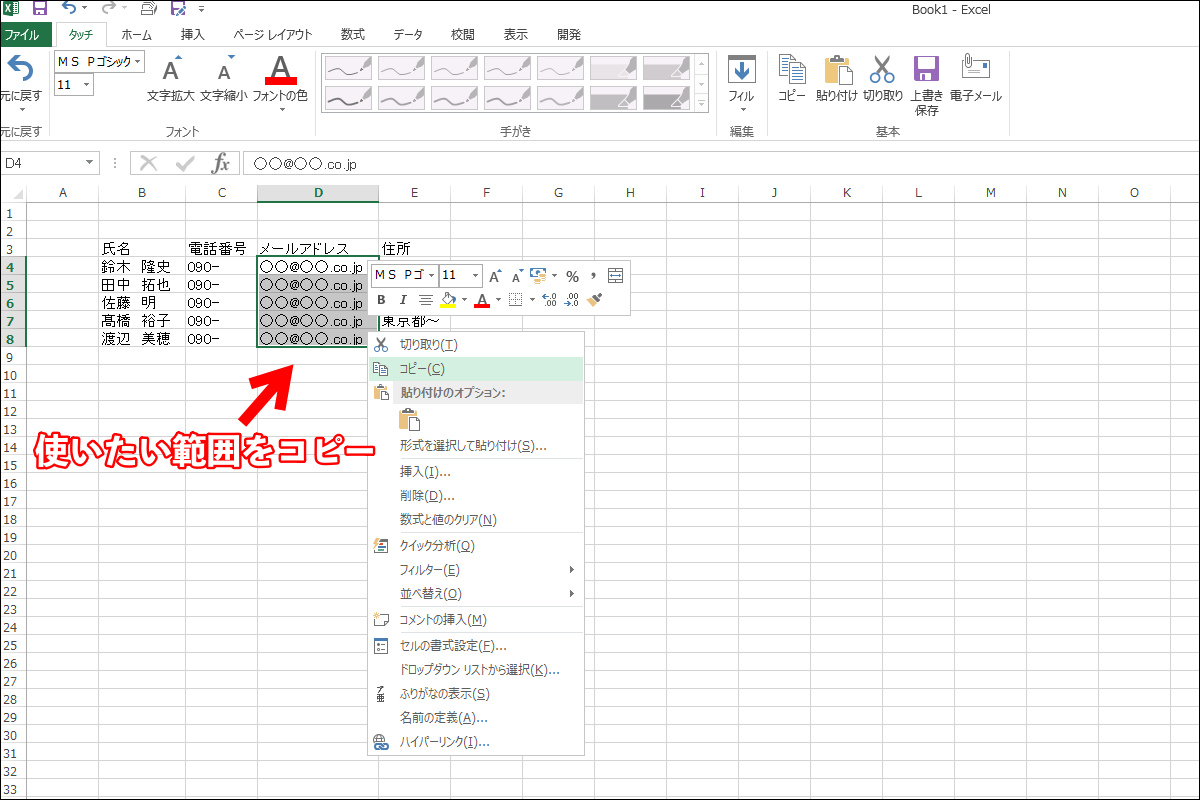Click shrink font A icon in mini toolbar

(517, 275)
